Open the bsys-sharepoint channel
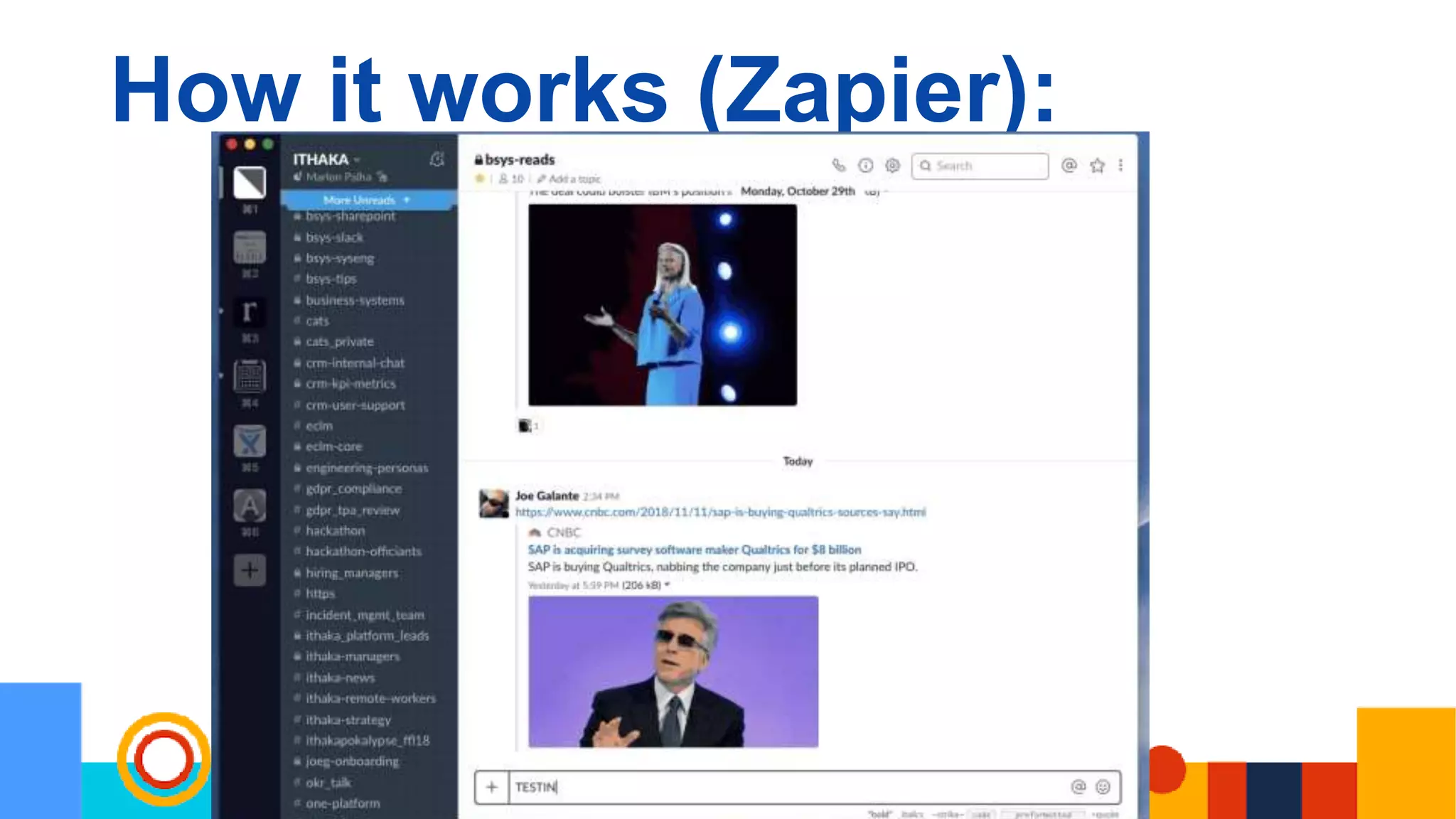The height and width of the screenshot is (819, 1456). pos(350,216)
